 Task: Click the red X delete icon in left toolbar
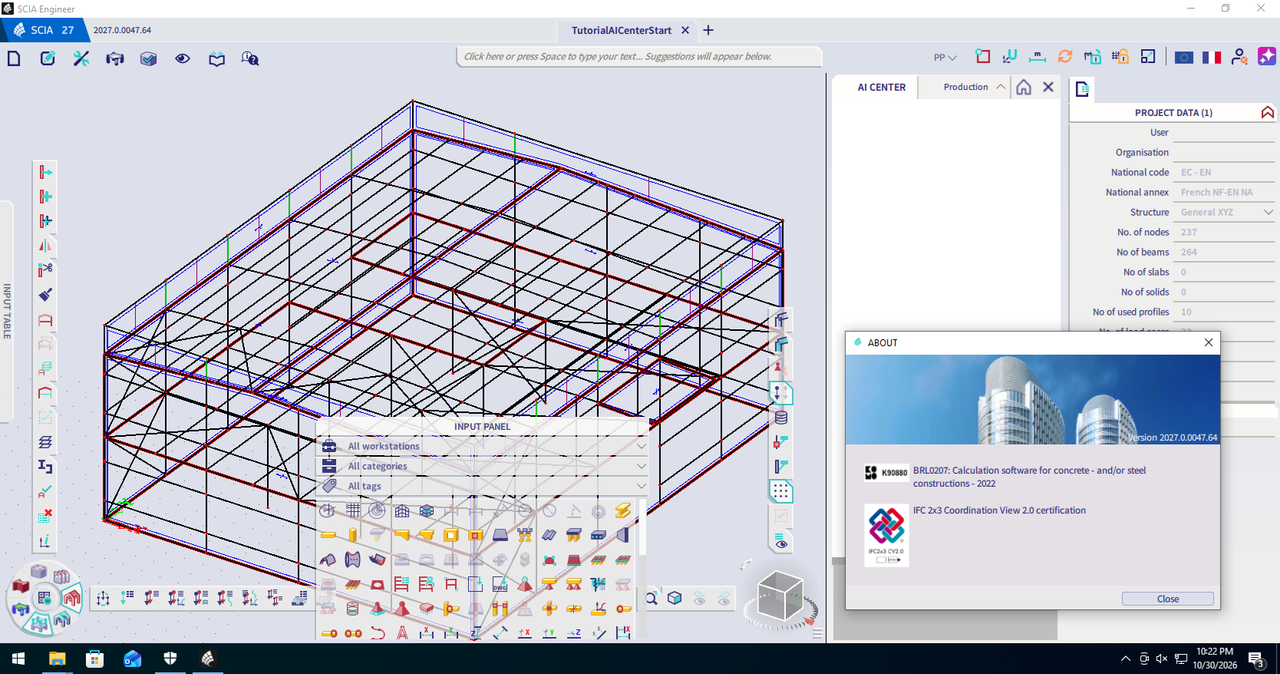click(x=45, y=516)
